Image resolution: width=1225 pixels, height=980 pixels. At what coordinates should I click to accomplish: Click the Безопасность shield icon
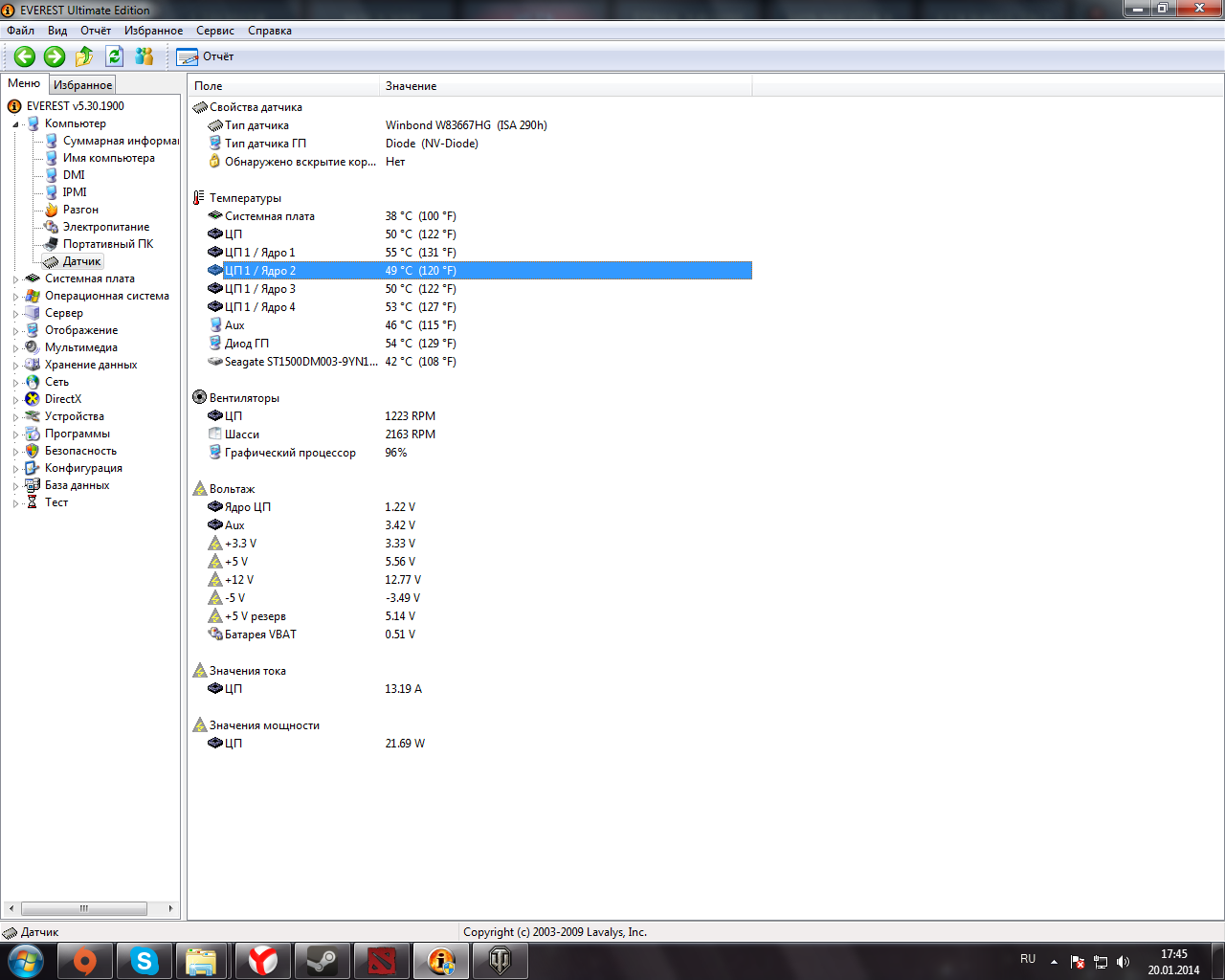coord(33,451)
